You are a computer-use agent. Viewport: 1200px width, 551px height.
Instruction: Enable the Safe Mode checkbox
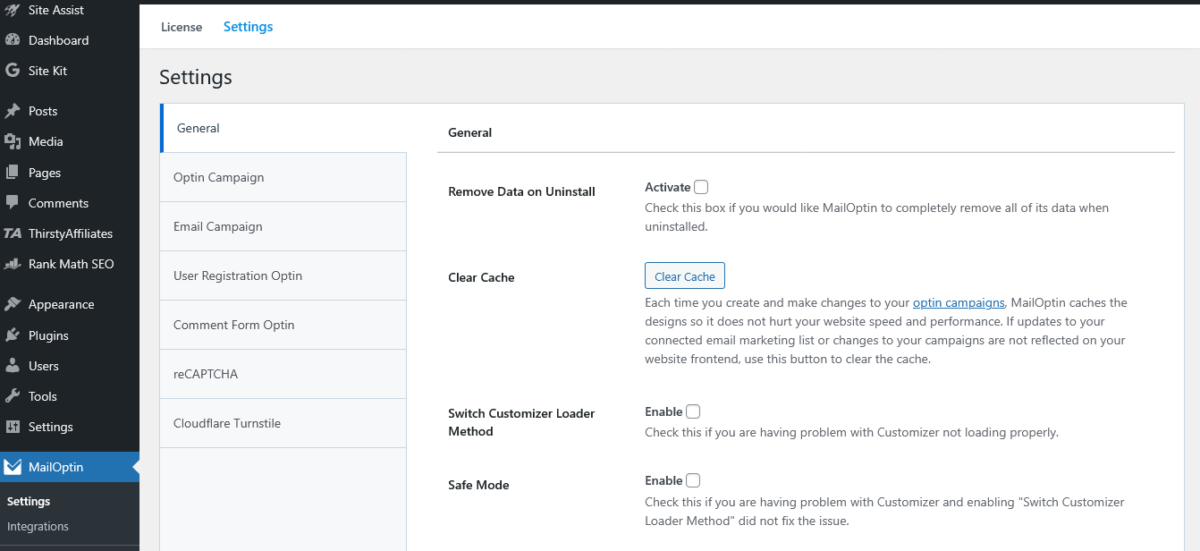(693, 480)
